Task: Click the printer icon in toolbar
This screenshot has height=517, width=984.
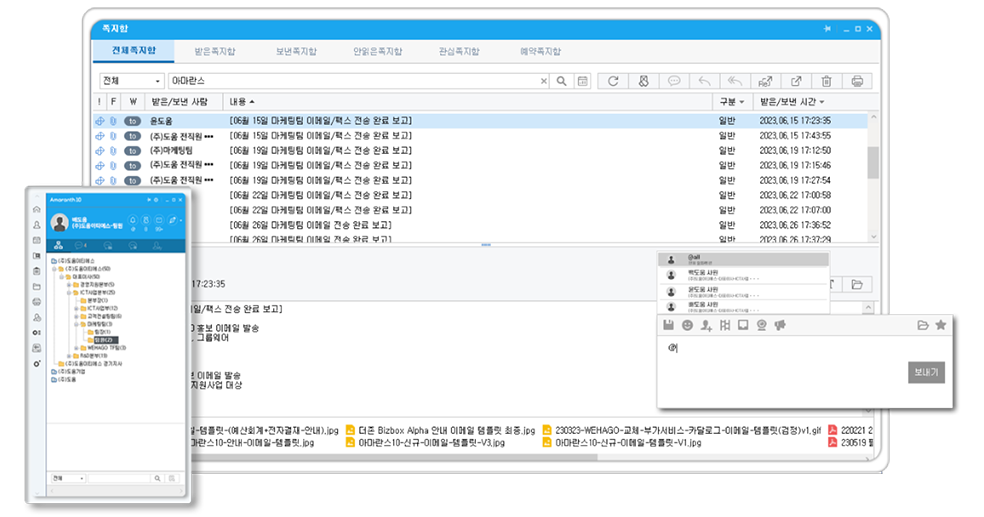Action: coord(857,81)
